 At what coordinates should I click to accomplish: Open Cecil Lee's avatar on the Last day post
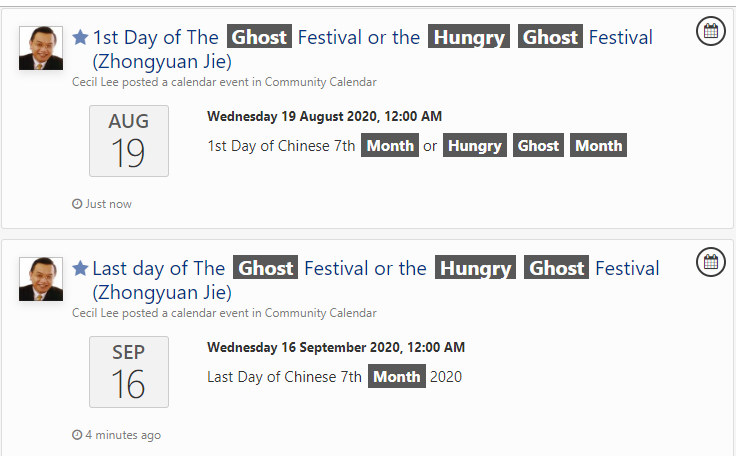[41, 279]
